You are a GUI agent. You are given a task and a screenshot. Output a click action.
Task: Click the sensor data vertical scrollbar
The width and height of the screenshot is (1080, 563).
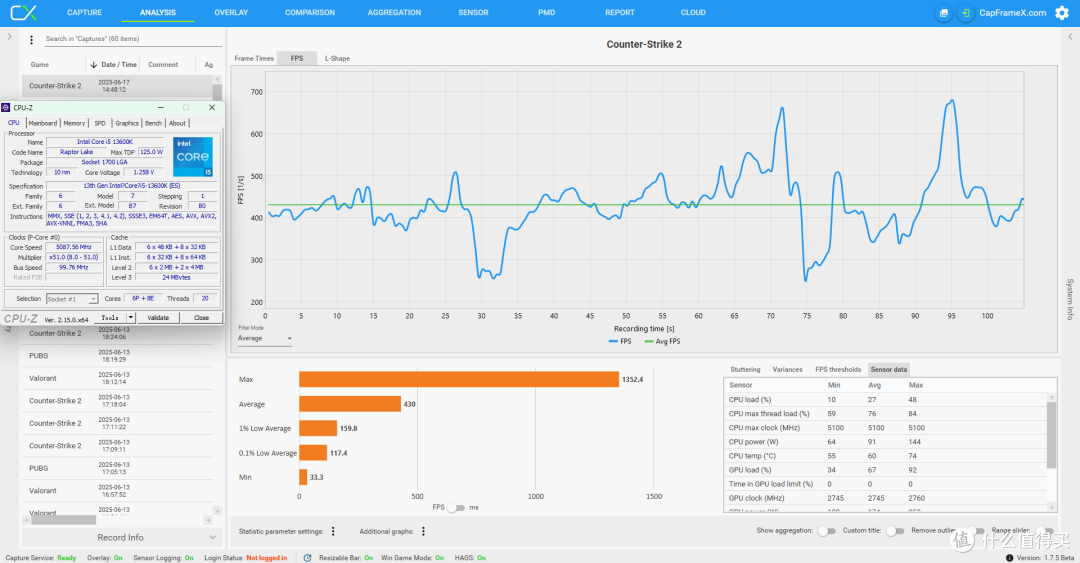(x=1051, y=436)
